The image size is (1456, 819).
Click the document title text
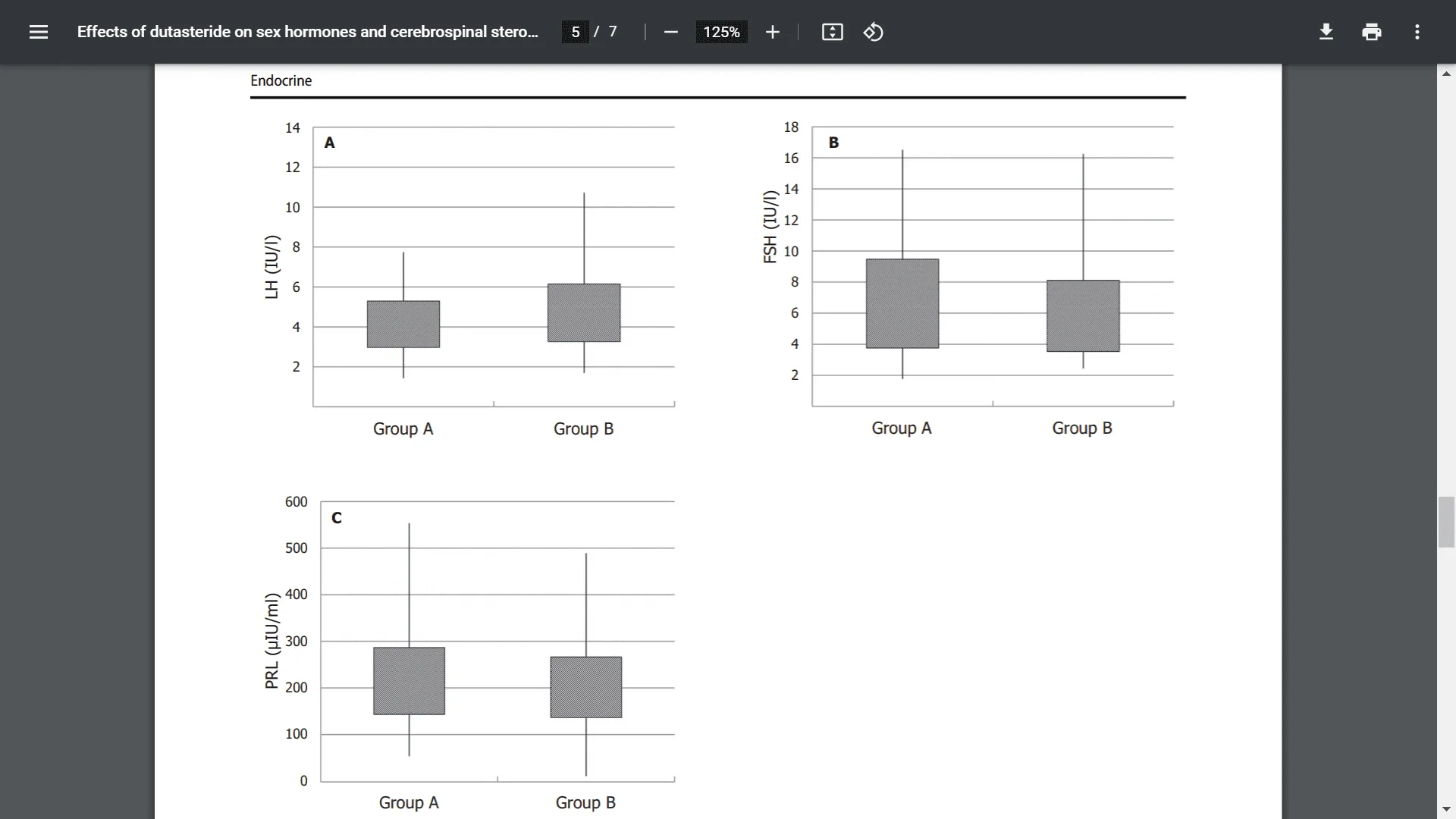click(x=307, y=32)
